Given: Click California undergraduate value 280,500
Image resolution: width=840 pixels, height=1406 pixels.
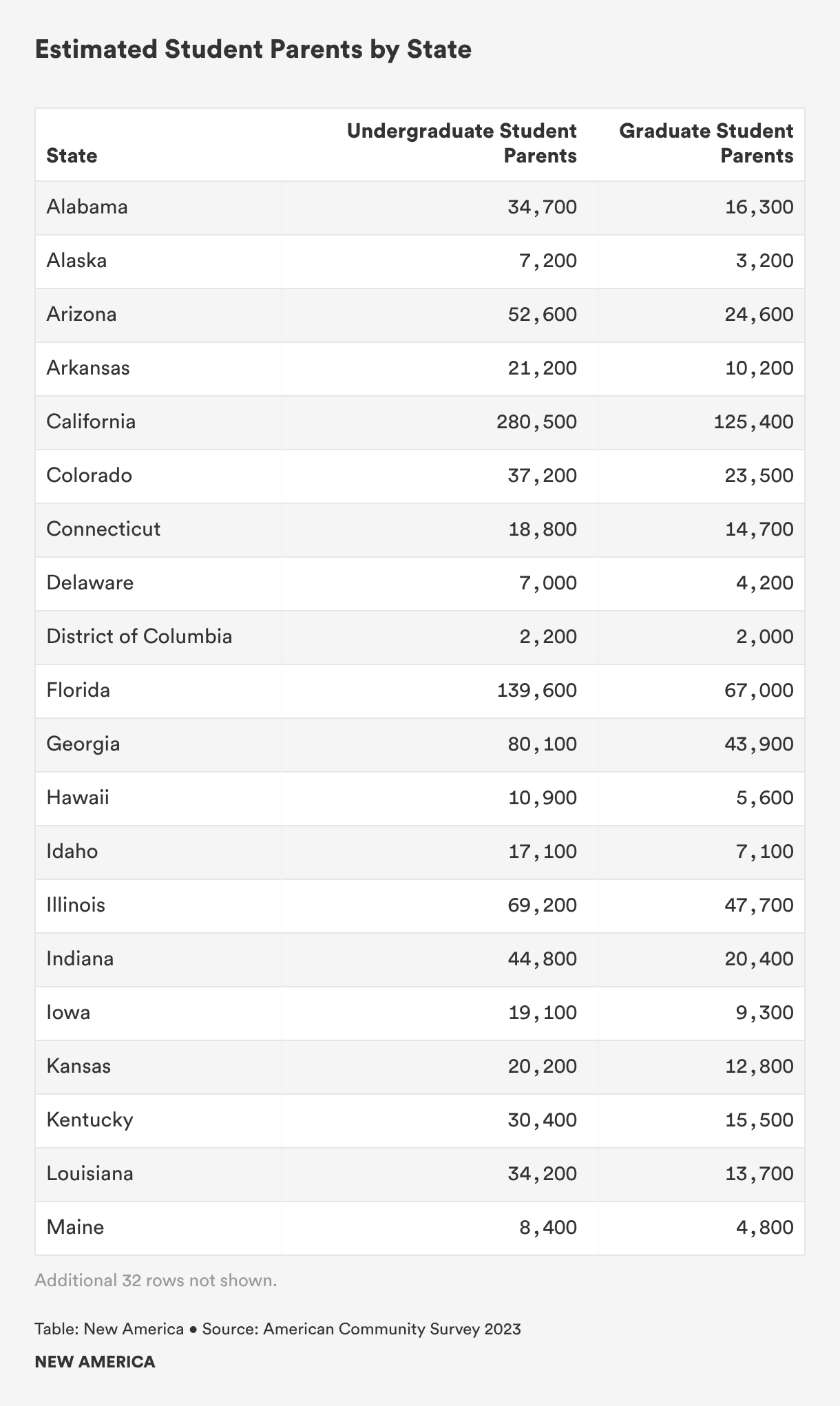Looking at the screenshot, I should 537,422.
